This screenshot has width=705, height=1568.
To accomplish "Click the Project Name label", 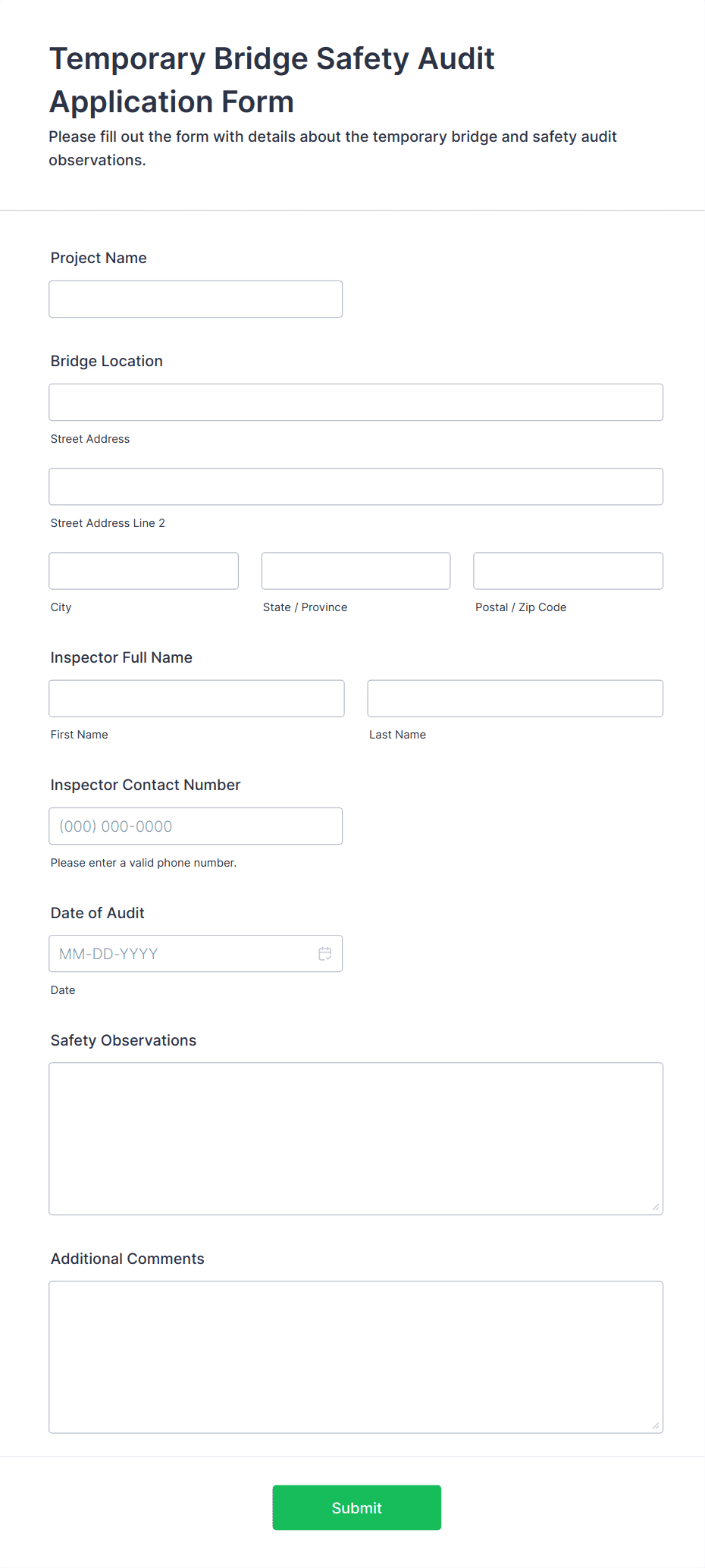I will (x=99, y=258).
